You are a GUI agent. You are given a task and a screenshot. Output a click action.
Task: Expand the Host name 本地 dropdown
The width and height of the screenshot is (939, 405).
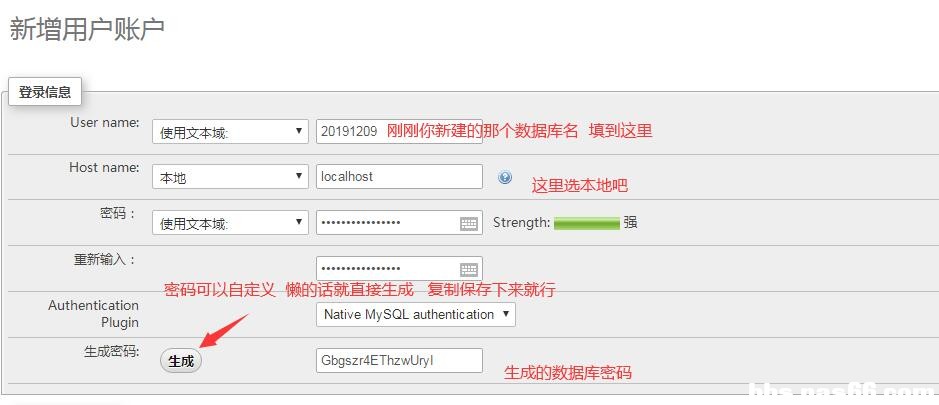230,177
